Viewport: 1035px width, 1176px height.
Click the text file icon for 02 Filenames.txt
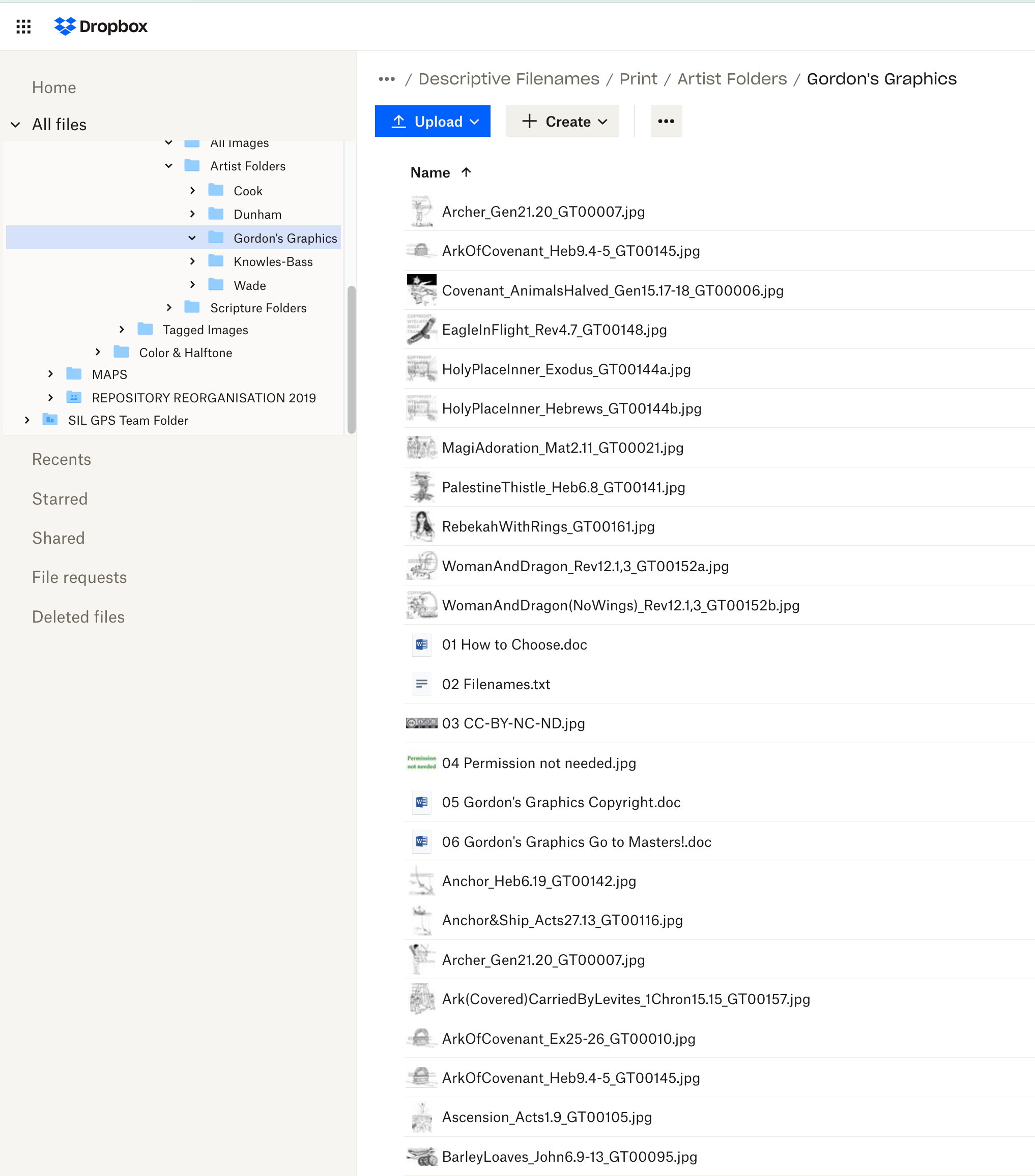pyautogui.click(x=421, y=684)
